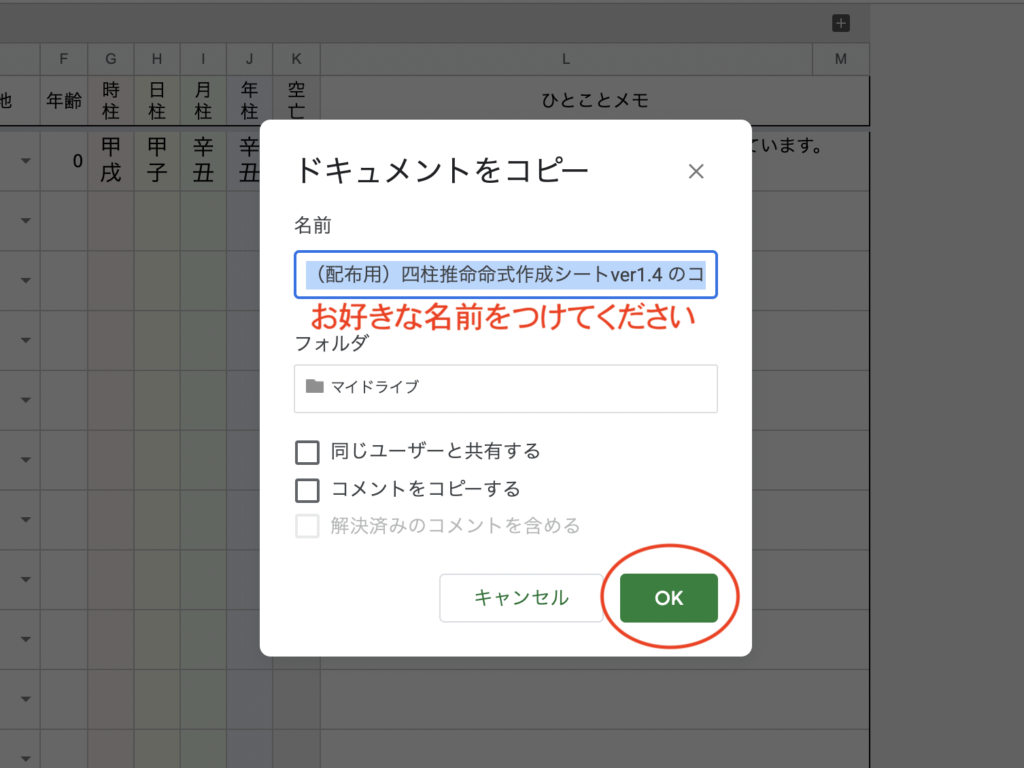Confirm the copy with the OK button
1024x768 pixels.
(x=668, y=598)
